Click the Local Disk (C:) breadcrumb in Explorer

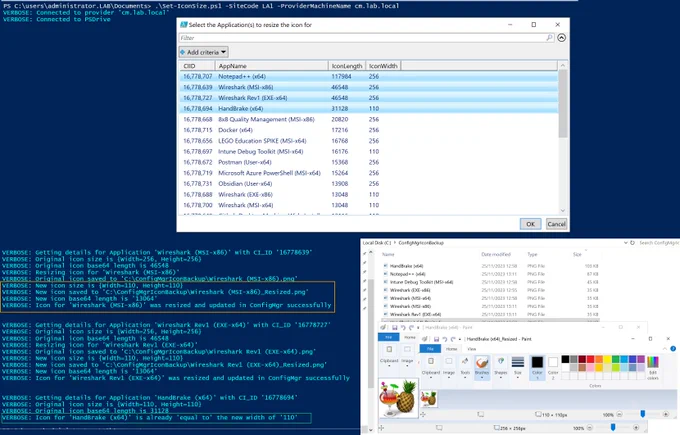(x=376, y=243)
